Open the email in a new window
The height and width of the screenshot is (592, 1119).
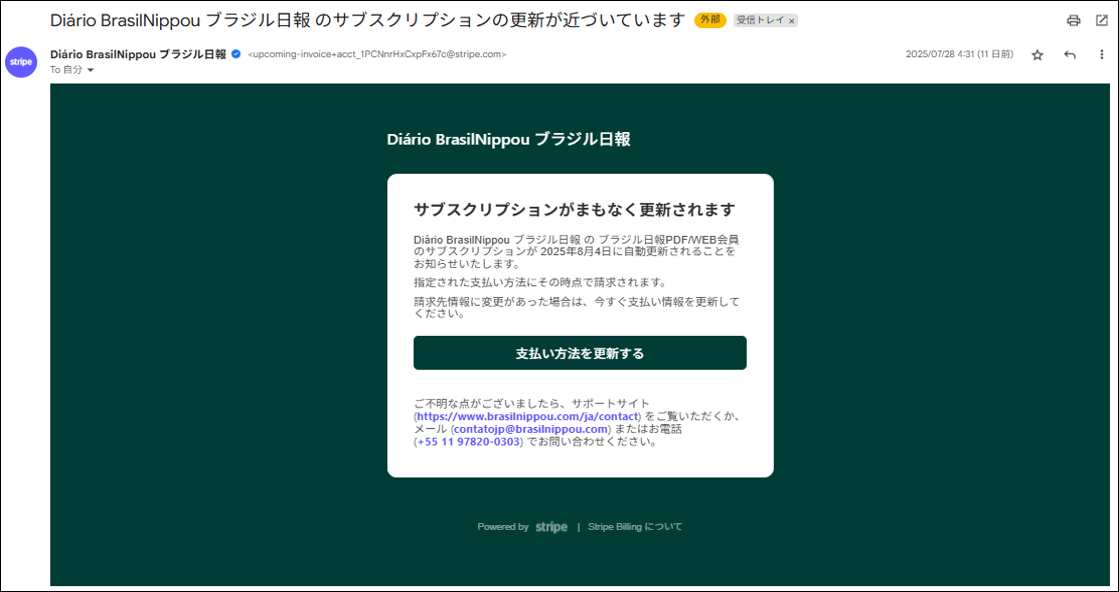(1101, 21)
